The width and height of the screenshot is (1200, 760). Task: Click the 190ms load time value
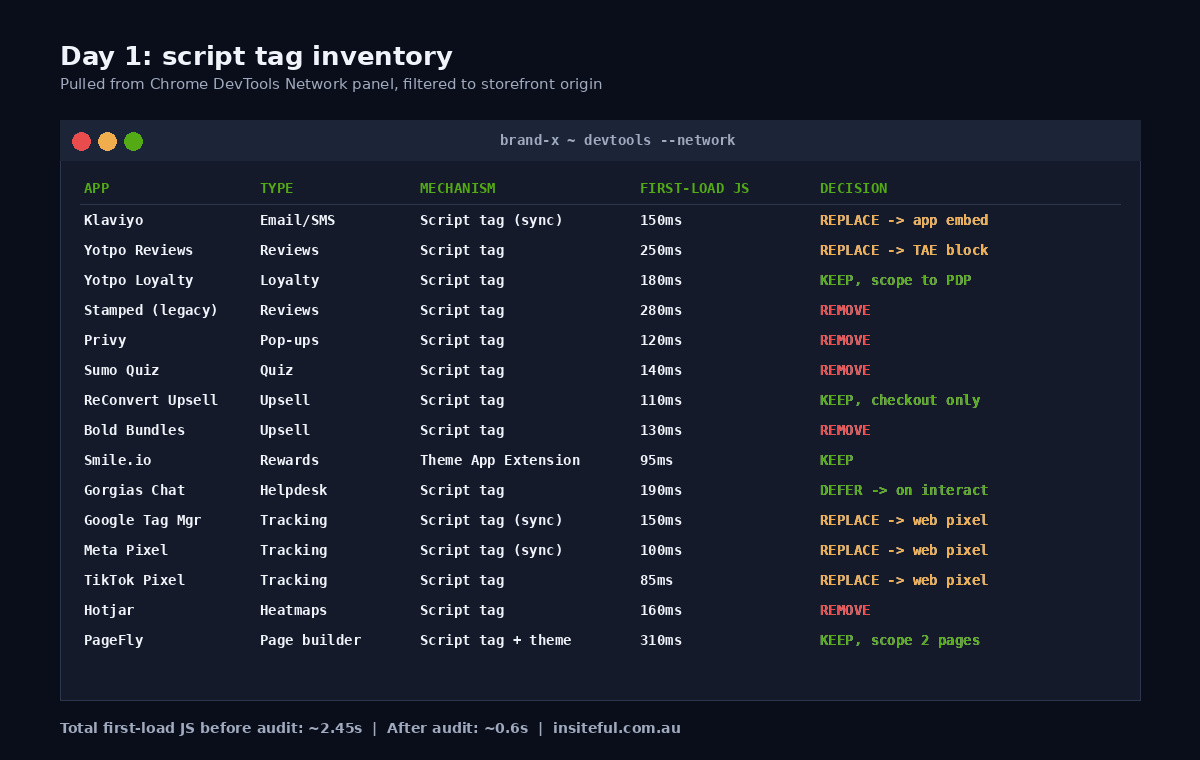661,490
